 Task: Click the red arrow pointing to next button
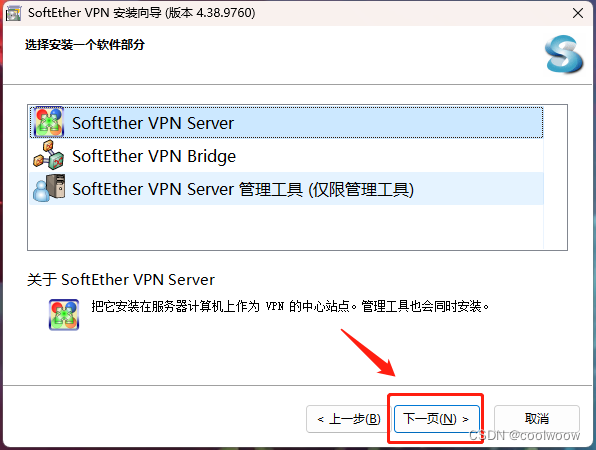pyautogui.click(x=368, y=353)
